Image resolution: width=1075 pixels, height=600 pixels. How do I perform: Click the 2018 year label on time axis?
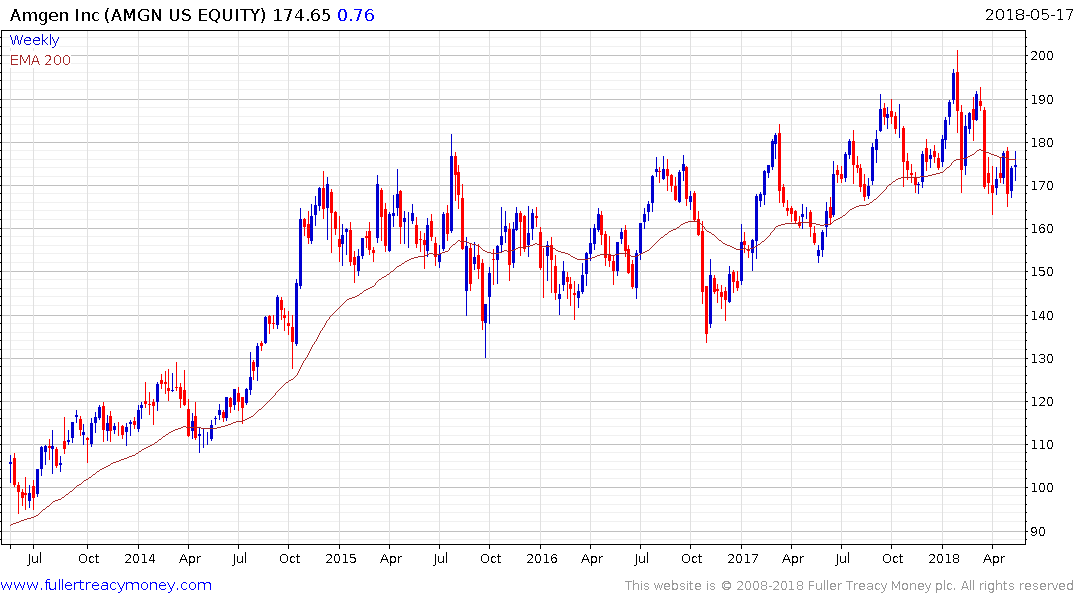(944, 558)
